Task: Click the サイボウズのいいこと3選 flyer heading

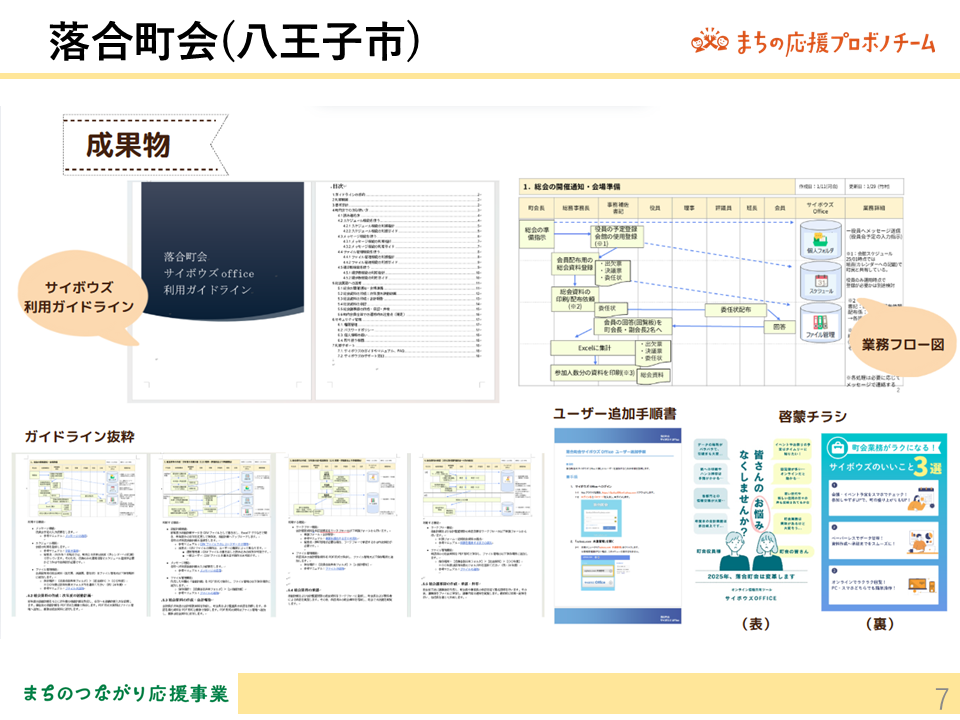Action: pyautogui.click(x=885, y=467)
